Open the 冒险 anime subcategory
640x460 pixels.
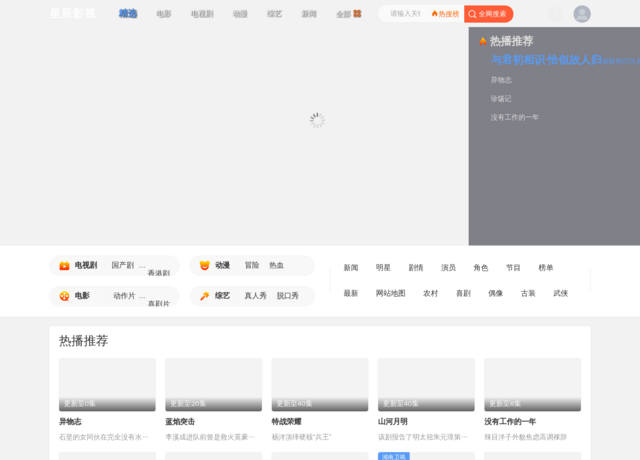click(x=252, y=265)
